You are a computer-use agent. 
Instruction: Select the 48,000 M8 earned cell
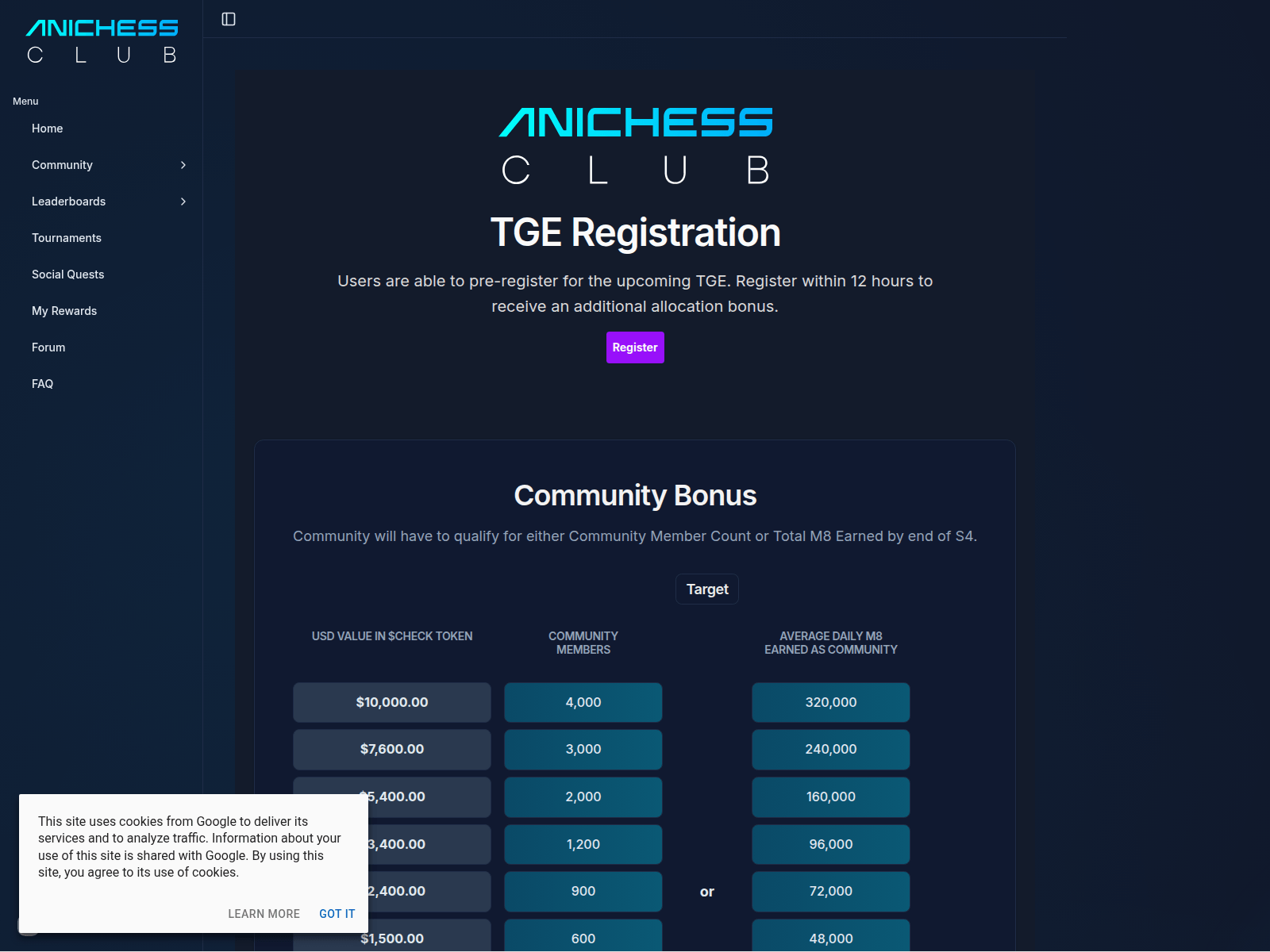[x=831, y=936]
